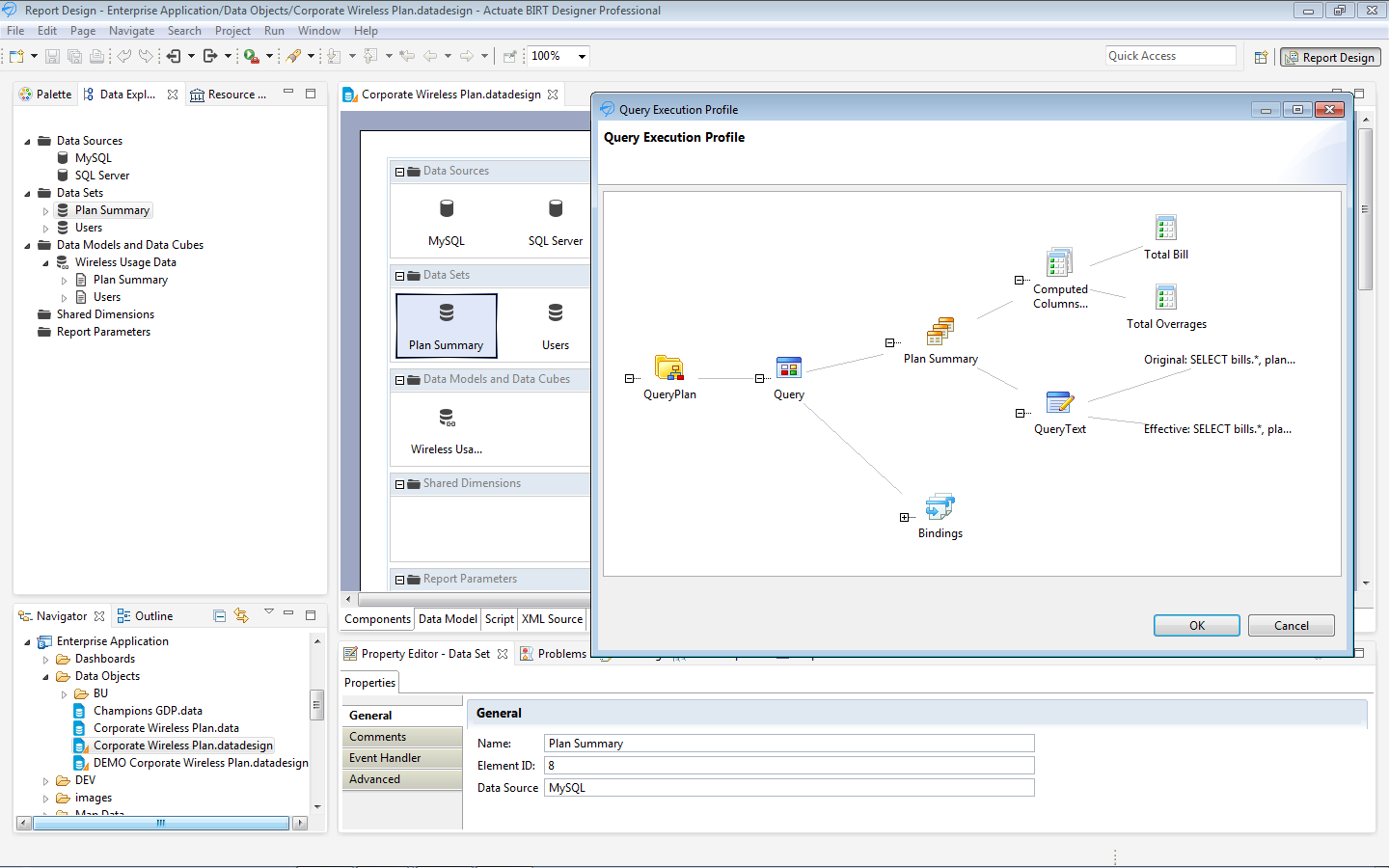
Task: Switch to the Data Model editor tab
Action: pos(448,619)
